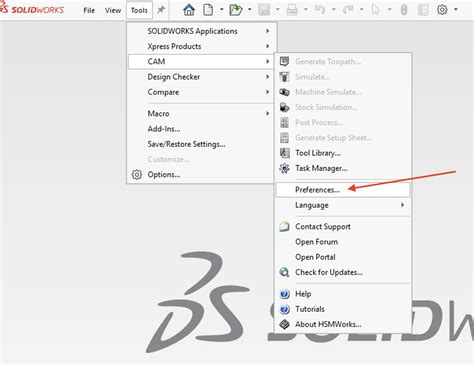The image size is (474, 365).
Task: Click the About HSMWorks icon
Action: [x=284, y=324]
